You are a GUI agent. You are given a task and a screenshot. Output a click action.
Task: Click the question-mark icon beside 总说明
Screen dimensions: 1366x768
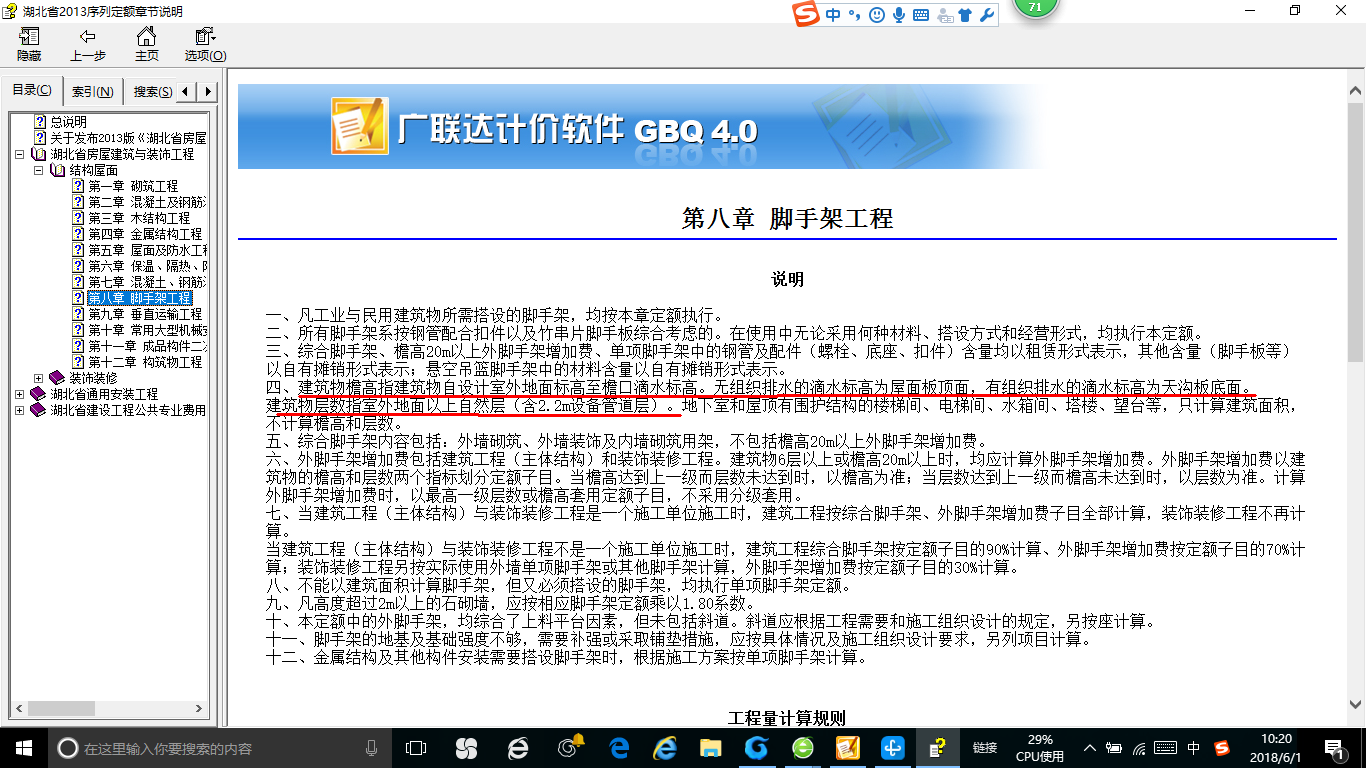coord(40,122)
